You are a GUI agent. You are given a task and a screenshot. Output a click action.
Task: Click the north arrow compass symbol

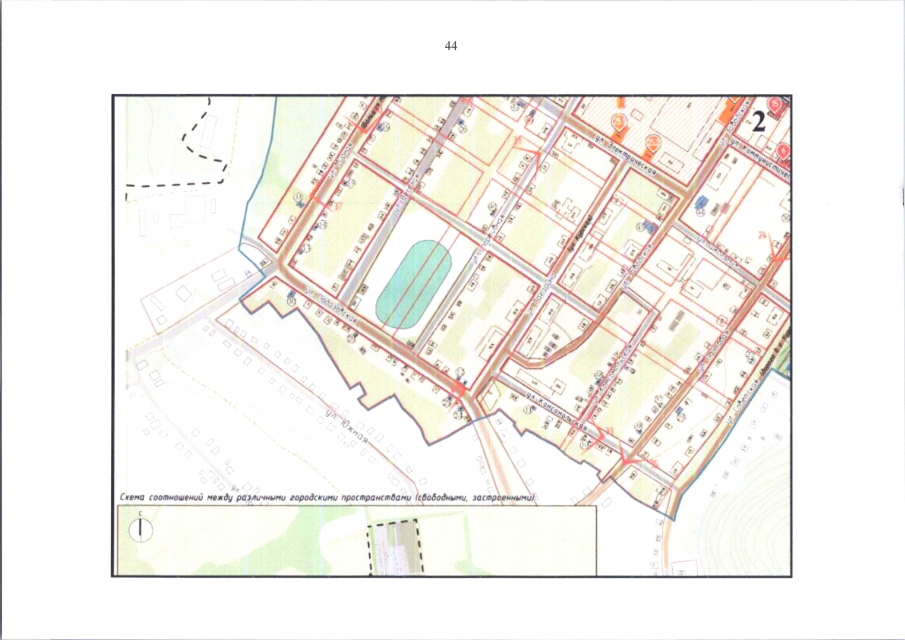pos(143,527)
